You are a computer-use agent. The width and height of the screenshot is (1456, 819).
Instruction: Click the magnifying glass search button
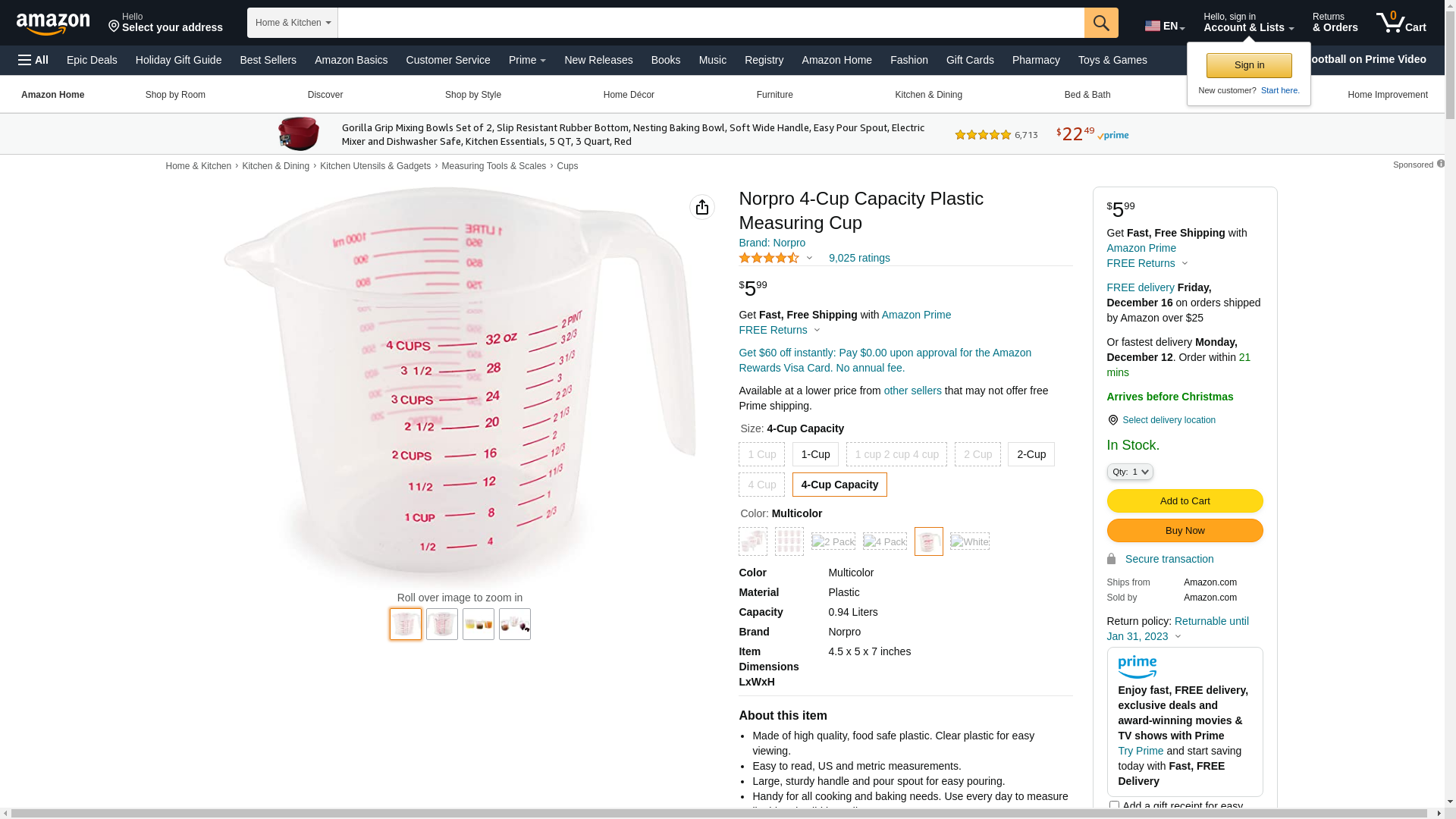tap(1101, 23)
